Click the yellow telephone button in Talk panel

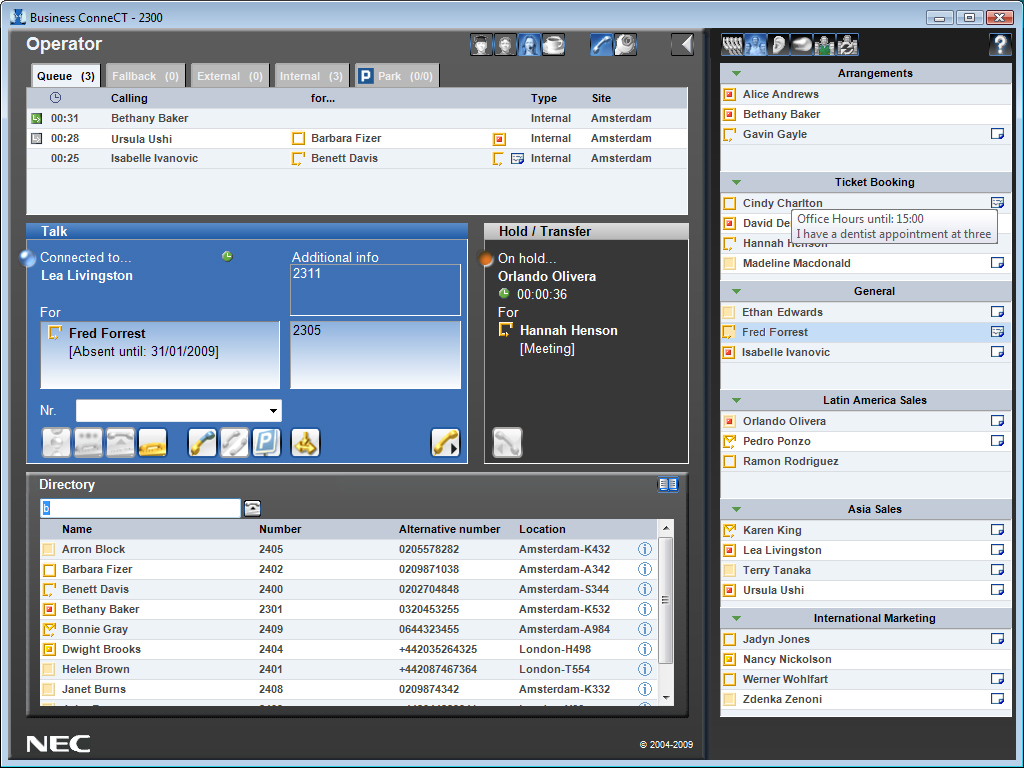click(x=153, y=443)
